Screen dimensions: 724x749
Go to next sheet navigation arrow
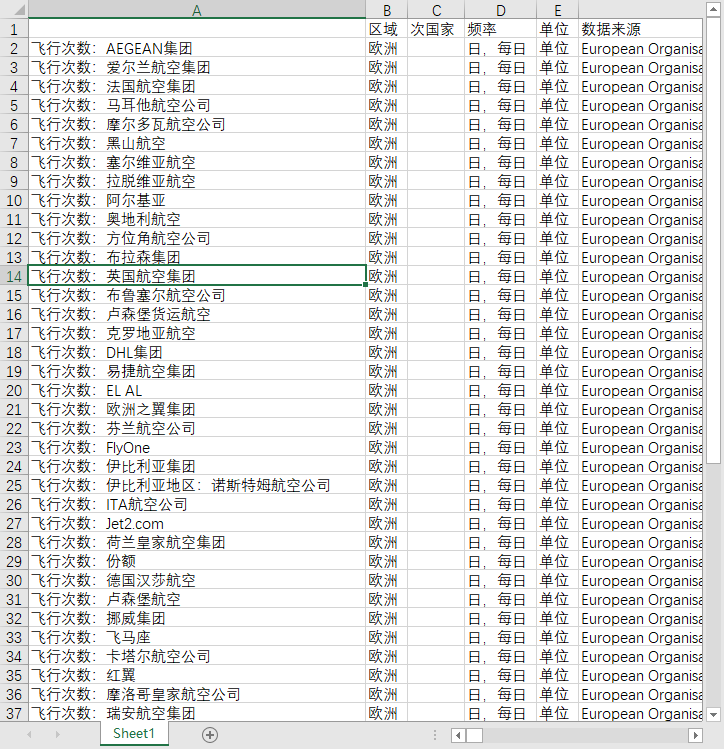tap(58, 735)
